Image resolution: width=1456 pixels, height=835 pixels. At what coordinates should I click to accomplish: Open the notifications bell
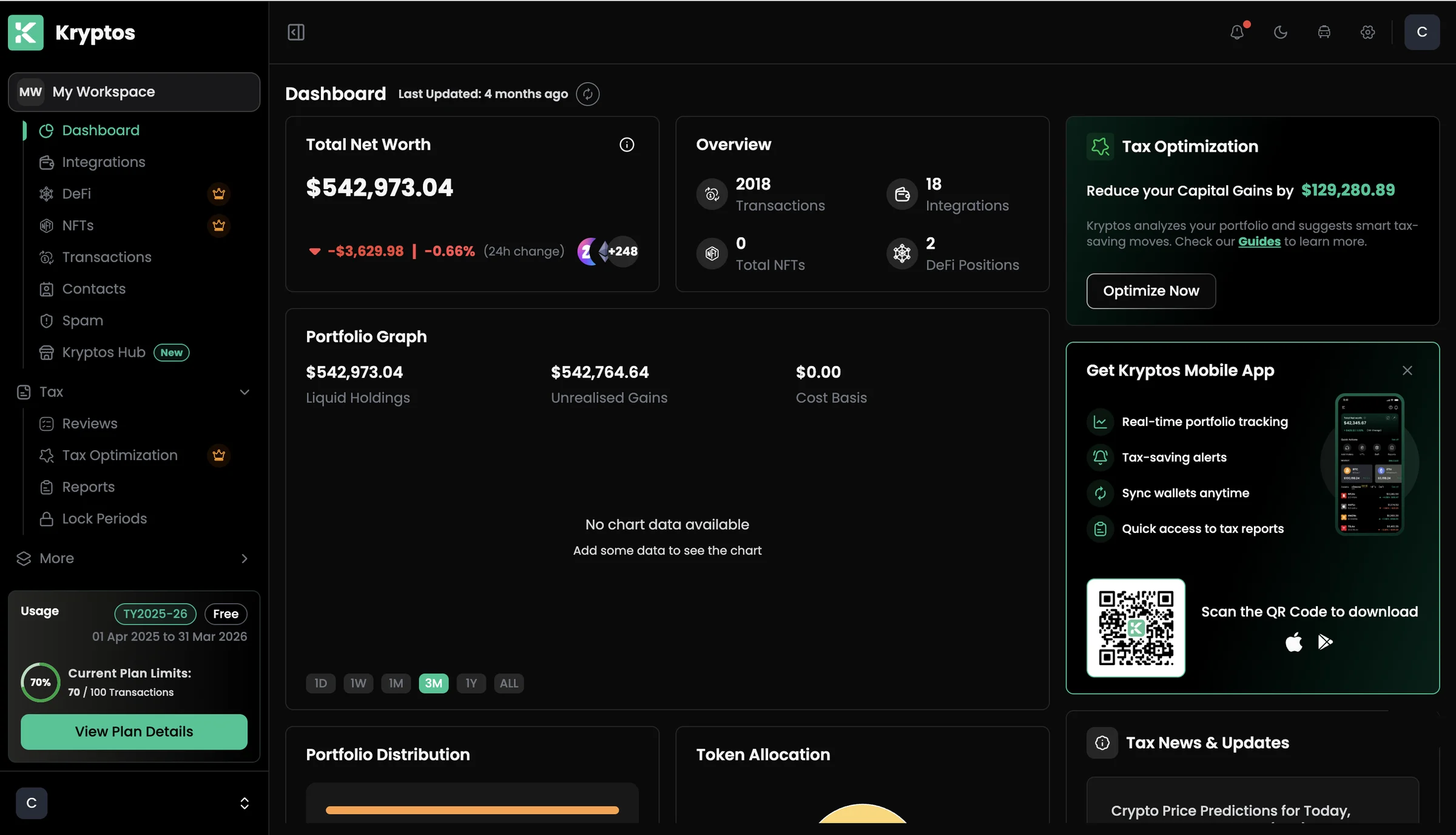coord(1237,32)
